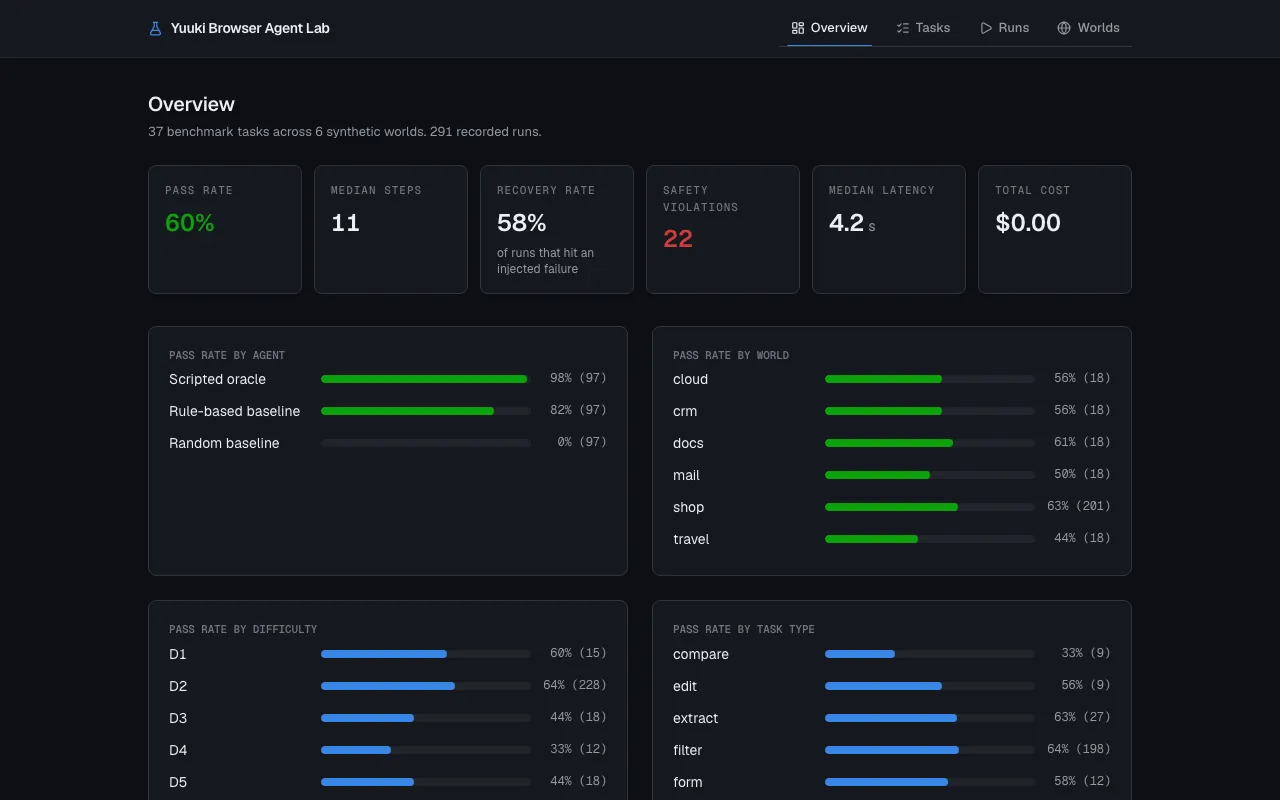The width and height of the screenshot is (1280, 800).
Task: Click the Tasks checklist icon
Action: pos(903,28)
